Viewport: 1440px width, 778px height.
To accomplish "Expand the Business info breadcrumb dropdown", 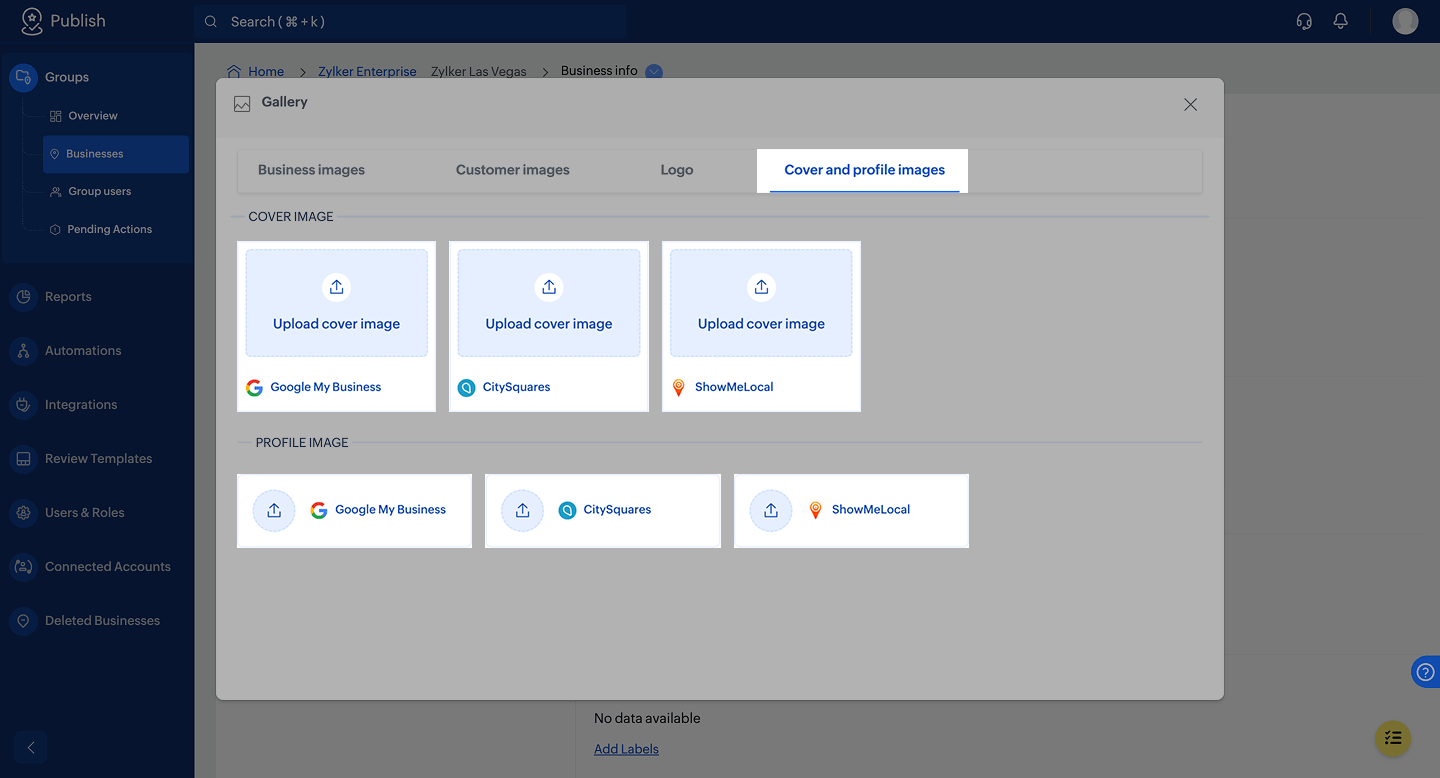I will [x=654, y=71].
